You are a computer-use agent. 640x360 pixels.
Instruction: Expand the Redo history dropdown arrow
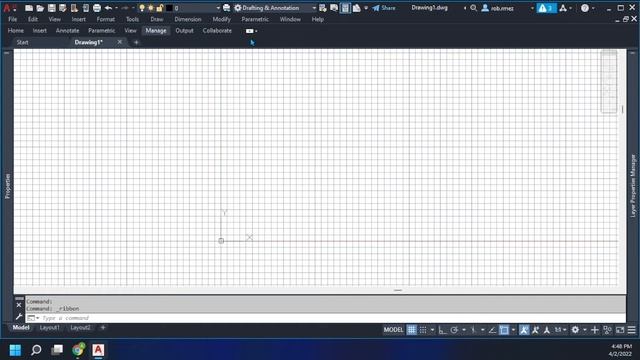point(133,8)
